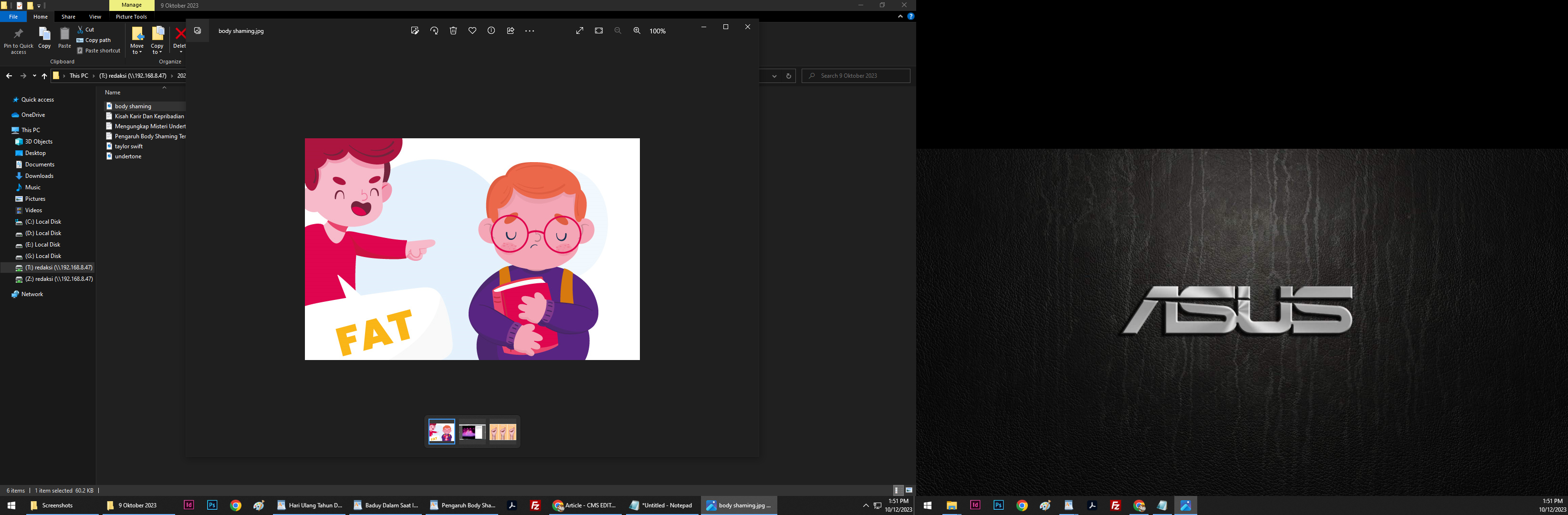1568x515 pixels.
Task: Click Copy path in the ribbon
Action: coord(94,40)
